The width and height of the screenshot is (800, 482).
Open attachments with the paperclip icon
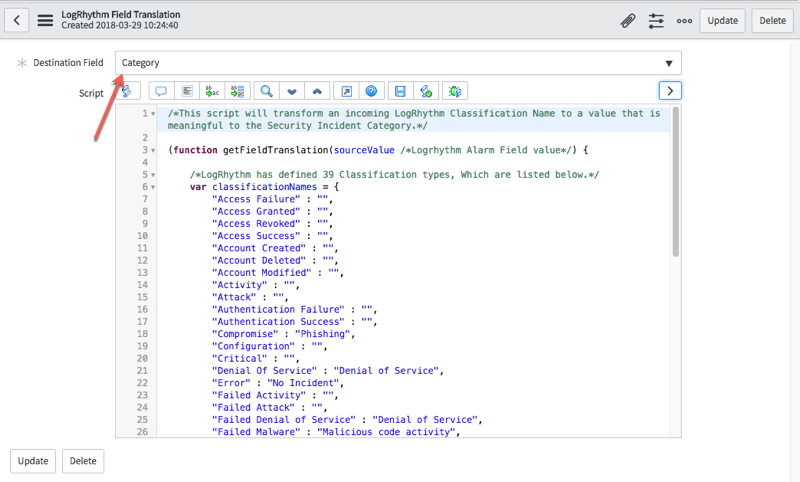[x=628, y=21]
